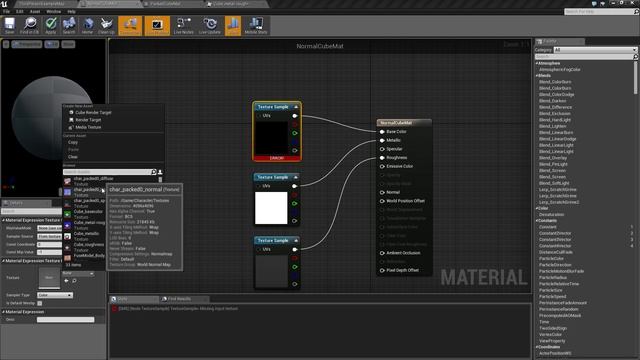
Task: Open the Window menu
Action: (53, 11)
